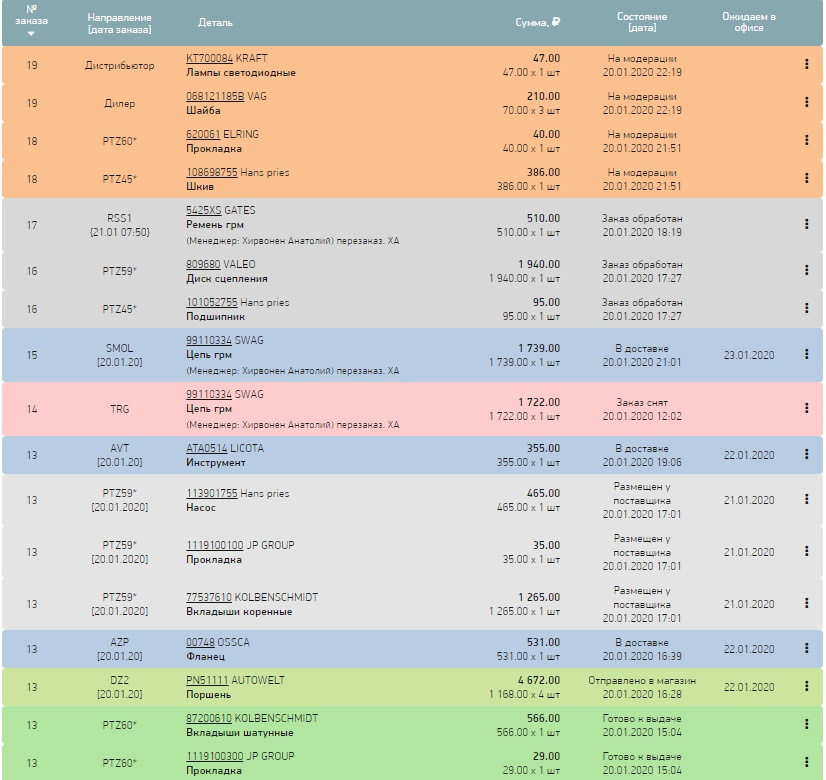Screen dimensions: 826x780
Task: Open part number link 1119100300
Action: pos(214,756)
